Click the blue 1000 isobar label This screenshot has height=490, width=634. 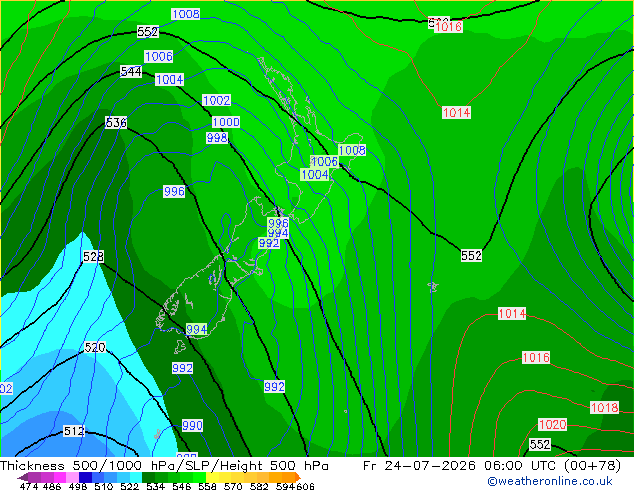coord(226,122)
